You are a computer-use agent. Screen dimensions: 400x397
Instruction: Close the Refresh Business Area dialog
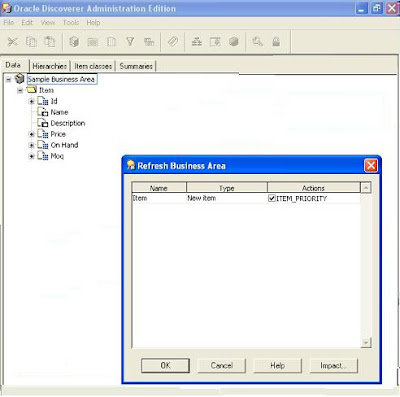click(371, 166)
